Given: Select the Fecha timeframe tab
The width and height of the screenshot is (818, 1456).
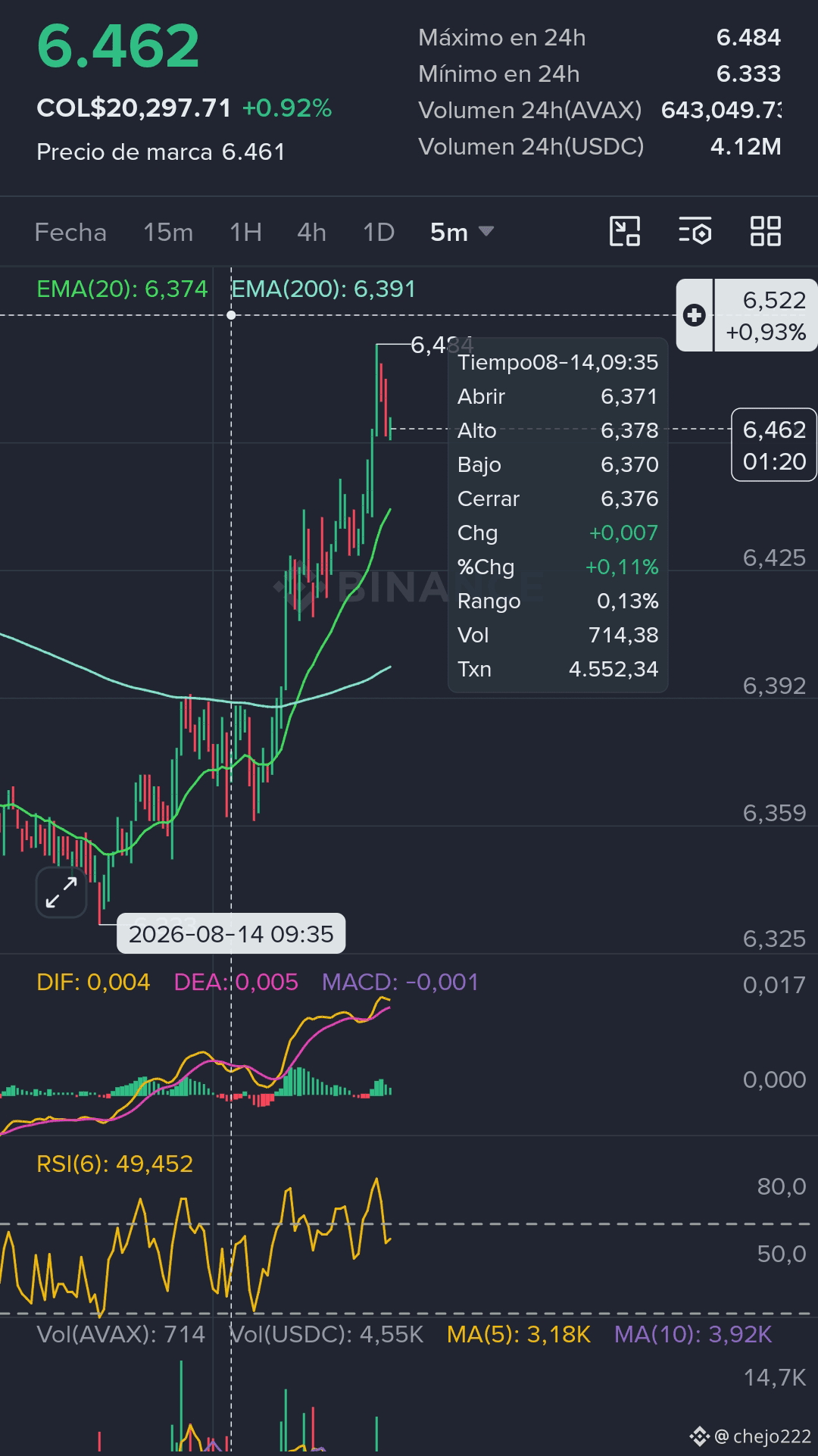Looking at the screenshot, I should tap(70, 232).
